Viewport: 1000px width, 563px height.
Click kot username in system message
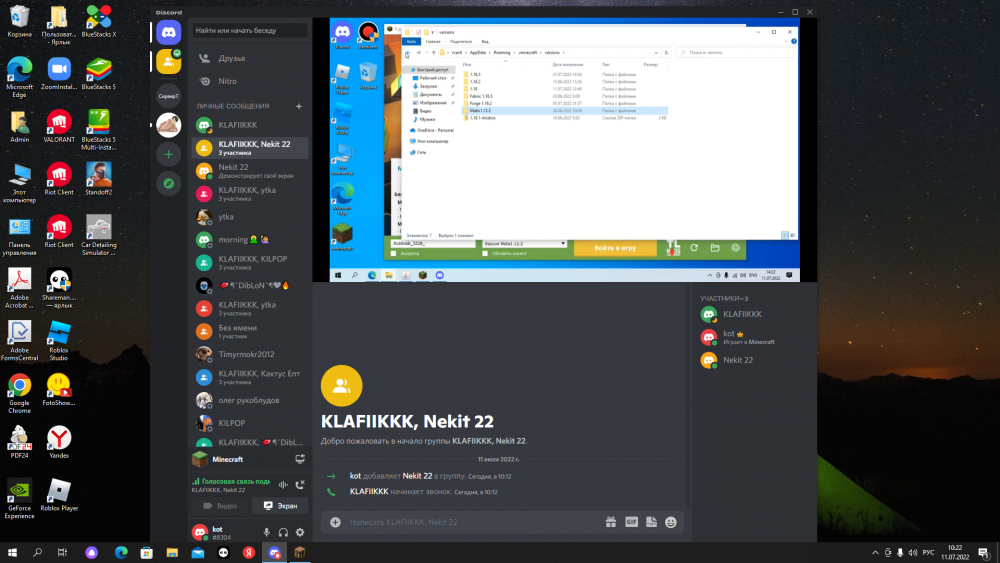355,476
